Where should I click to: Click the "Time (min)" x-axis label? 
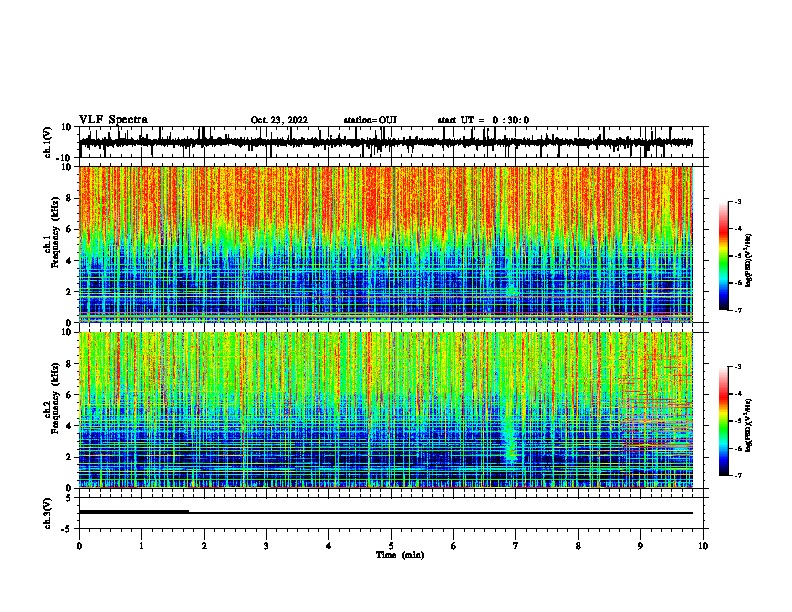(400, 555)
